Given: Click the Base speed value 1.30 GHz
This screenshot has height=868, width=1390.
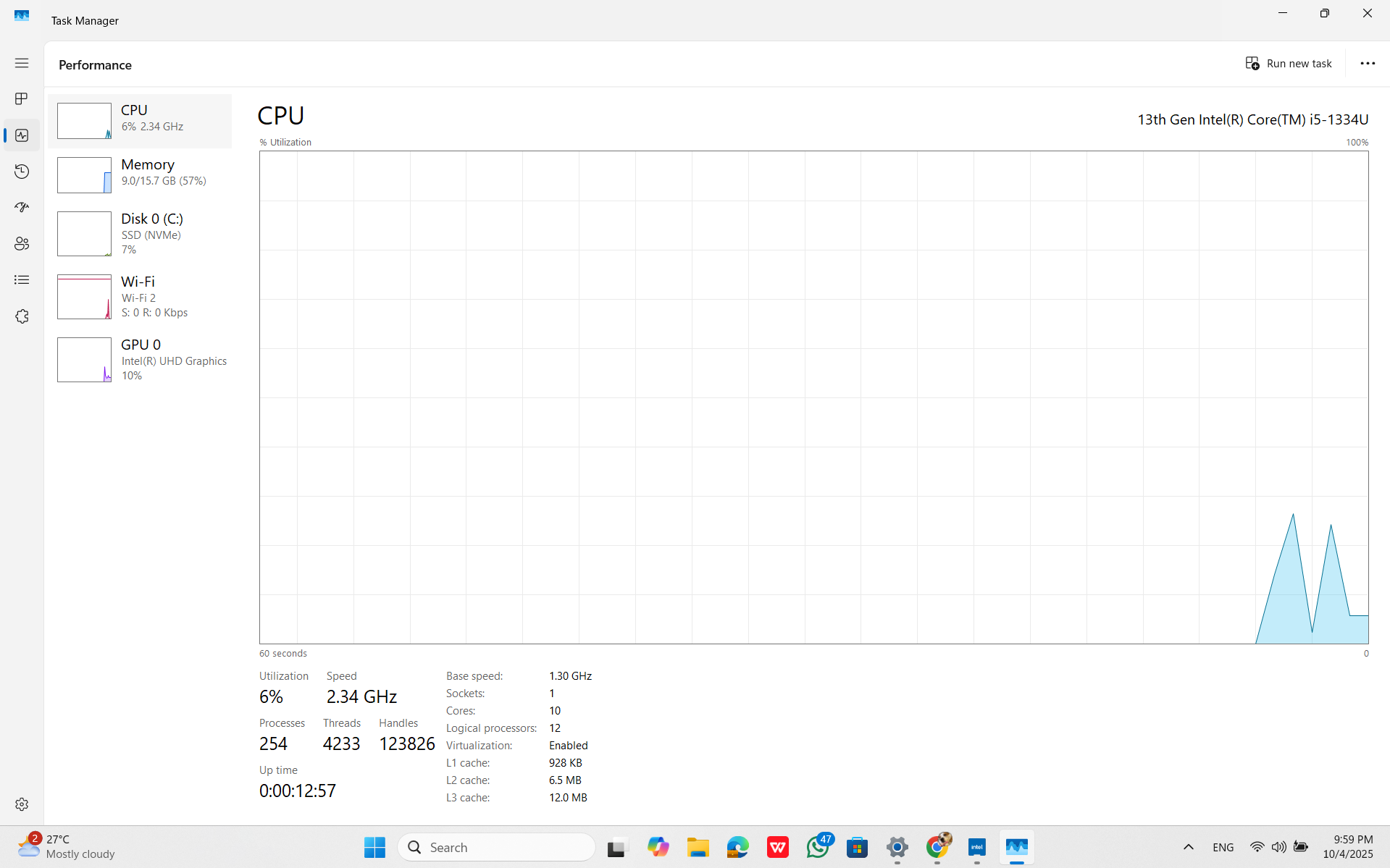Looking at the screenshot, I should coord(570,676).
